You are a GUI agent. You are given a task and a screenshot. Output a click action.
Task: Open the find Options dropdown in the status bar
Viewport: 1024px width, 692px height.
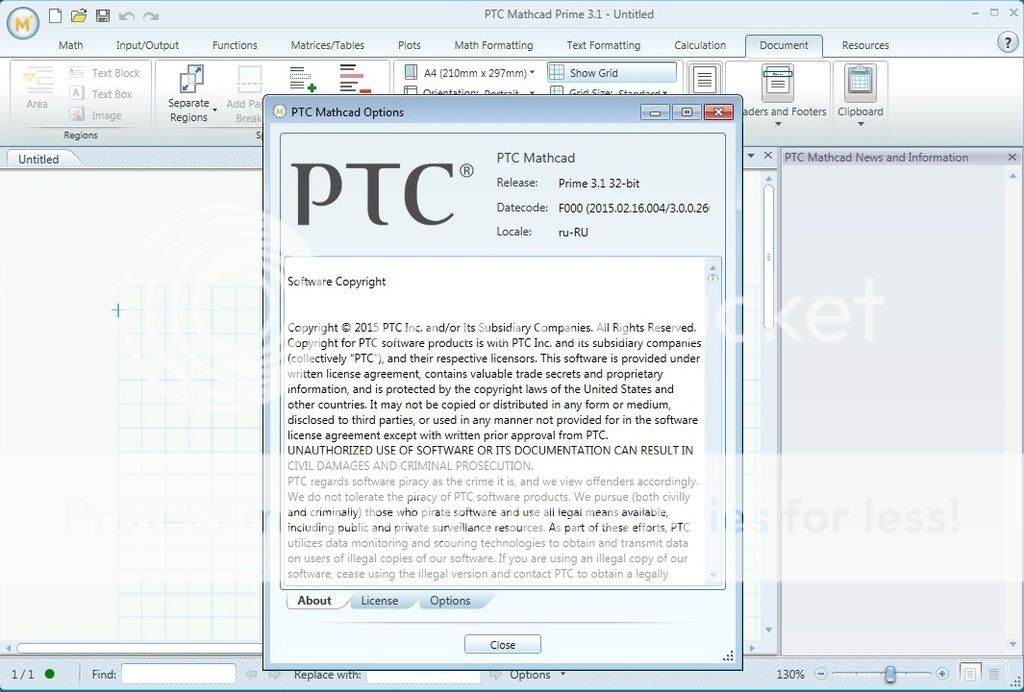pyautogui.click(x=535, y=675)
